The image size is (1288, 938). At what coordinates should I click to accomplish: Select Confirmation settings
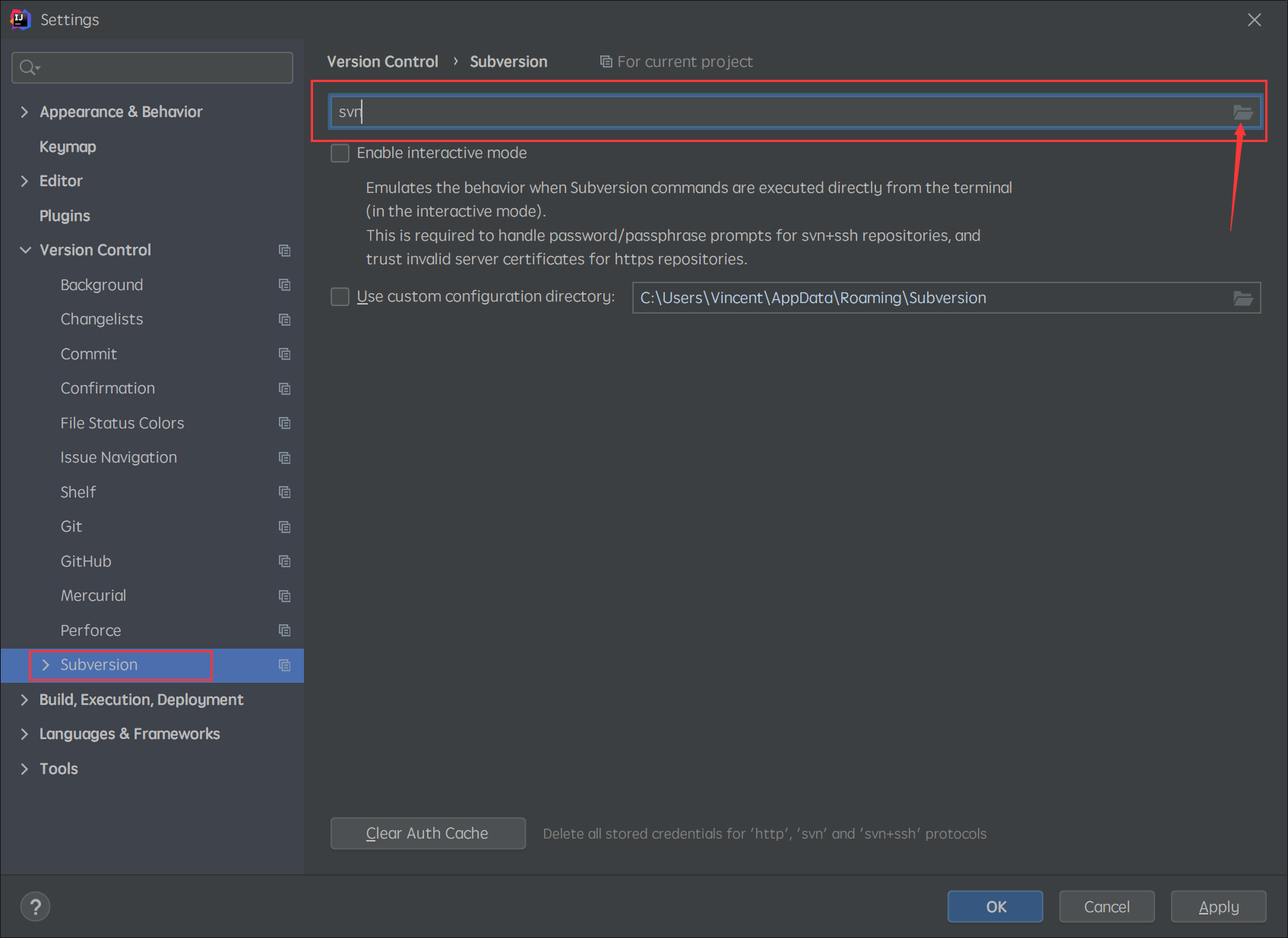tap(108, 389)
